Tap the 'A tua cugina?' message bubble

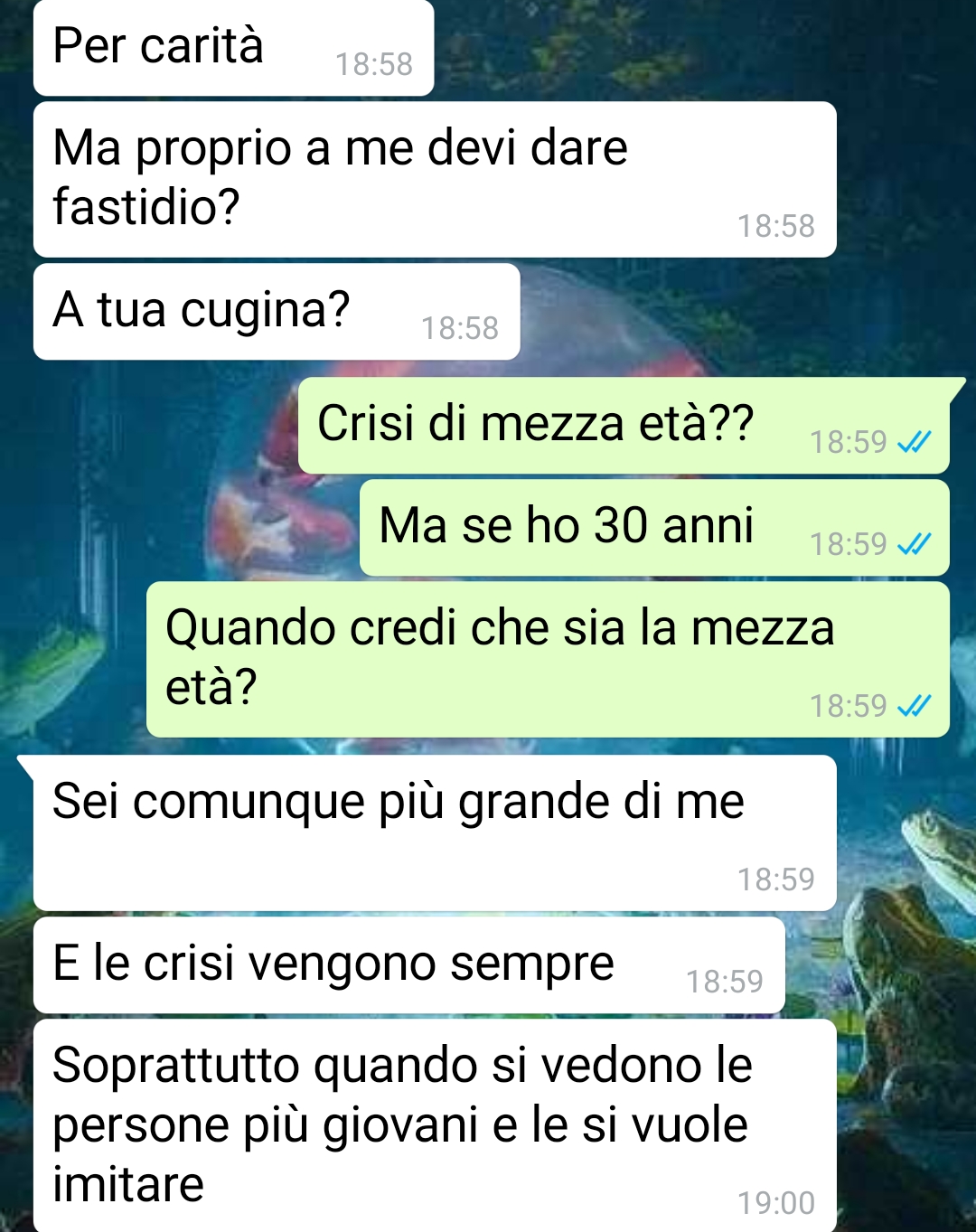tap(277, 312)
